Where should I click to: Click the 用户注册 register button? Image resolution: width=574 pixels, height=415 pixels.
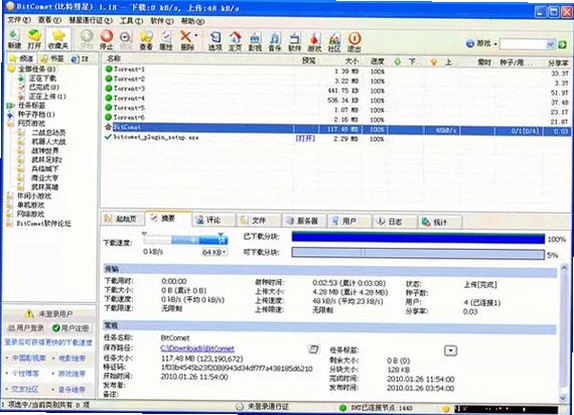click(71, 328)
